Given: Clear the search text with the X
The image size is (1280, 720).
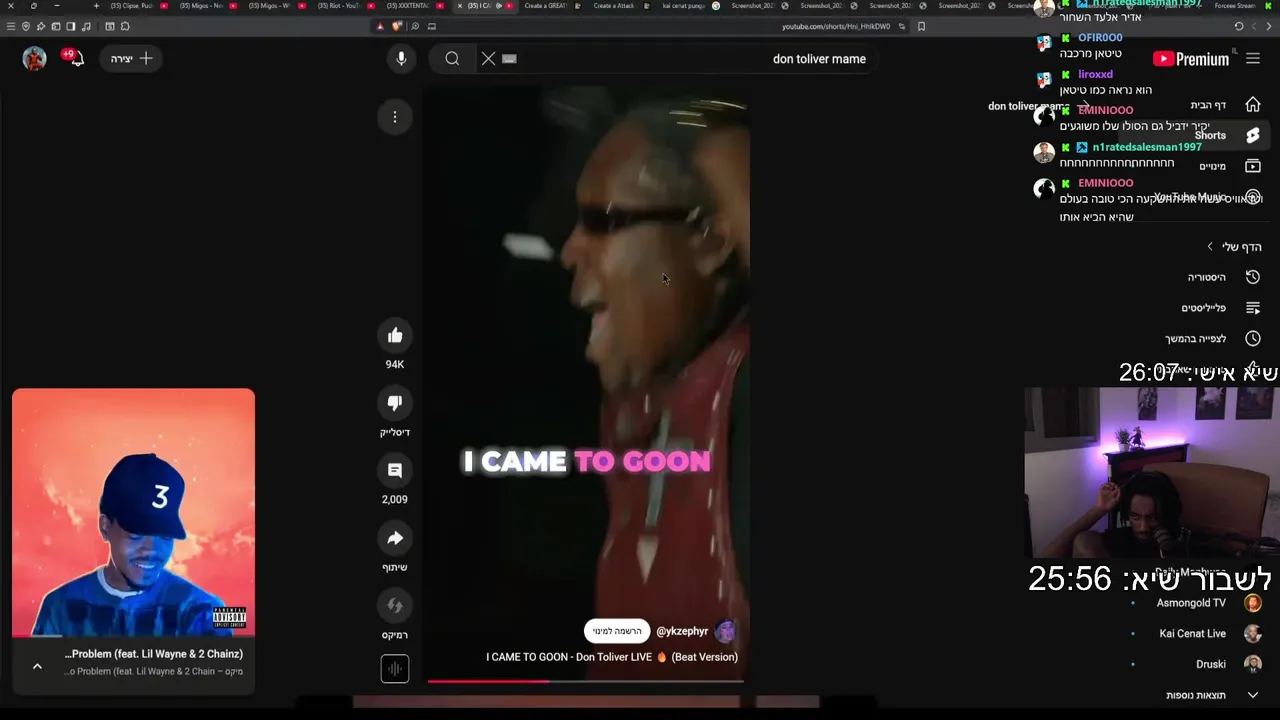Looking at the screenshot, I should [x=488, y=59].
